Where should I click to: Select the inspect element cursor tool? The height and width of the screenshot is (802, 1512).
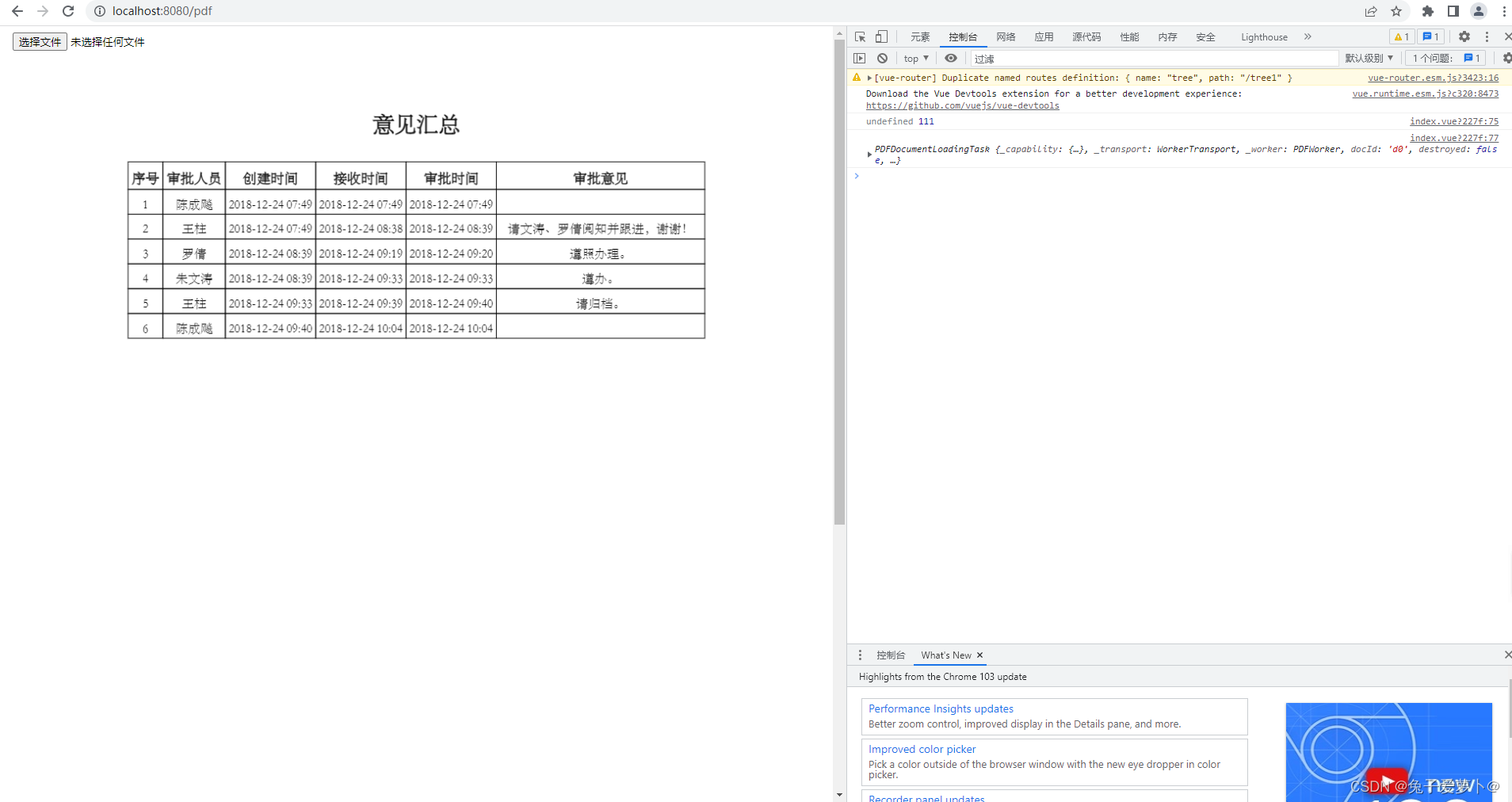coord(860,36)
